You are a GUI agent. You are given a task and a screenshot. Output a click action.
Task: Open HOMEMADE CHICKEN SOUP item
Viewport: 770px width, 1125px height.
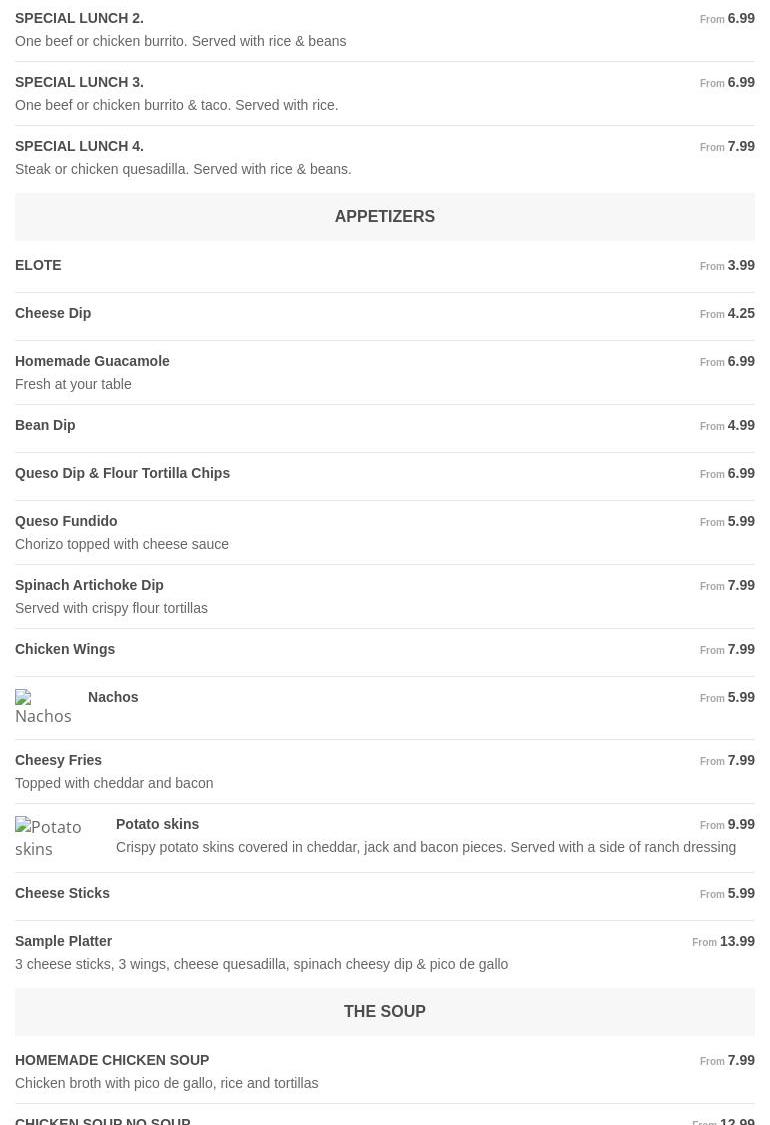[112, 1060]
